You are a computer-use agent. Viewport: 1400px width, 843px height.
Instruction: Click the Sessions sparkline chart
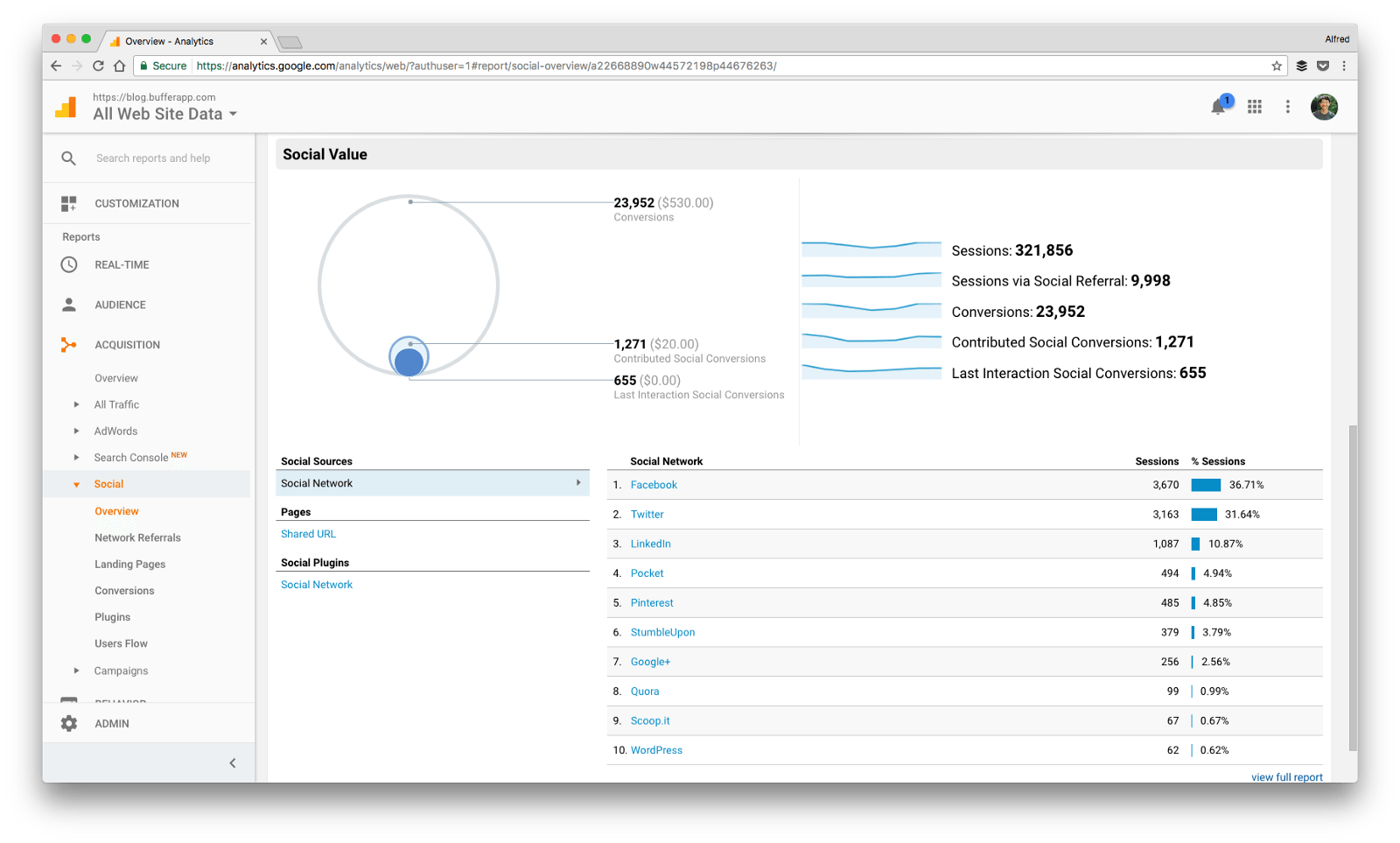click(x=871, y=249)
